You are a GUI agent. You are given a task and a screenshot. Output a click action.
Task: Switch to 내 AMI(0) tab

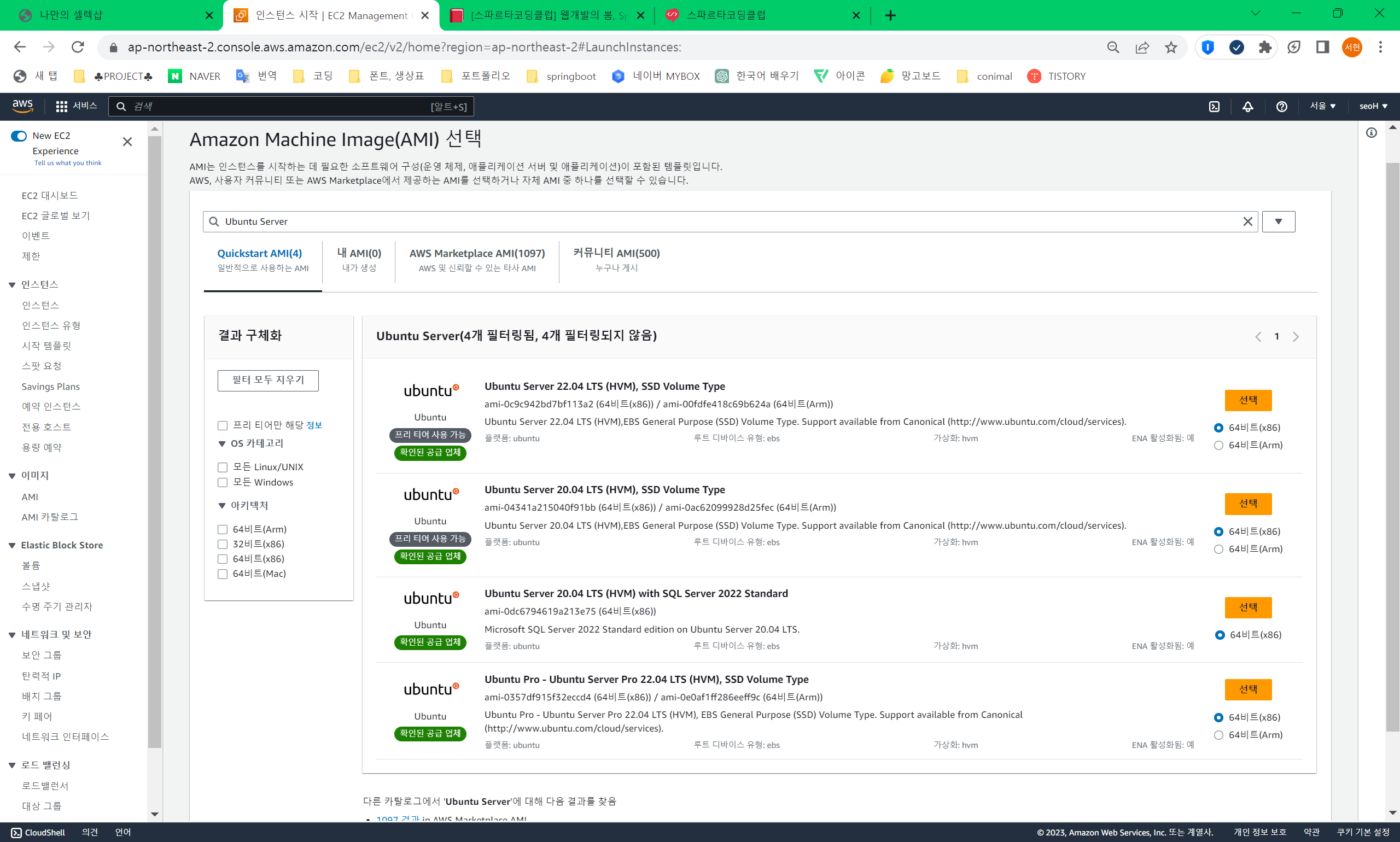coord(359,260)
